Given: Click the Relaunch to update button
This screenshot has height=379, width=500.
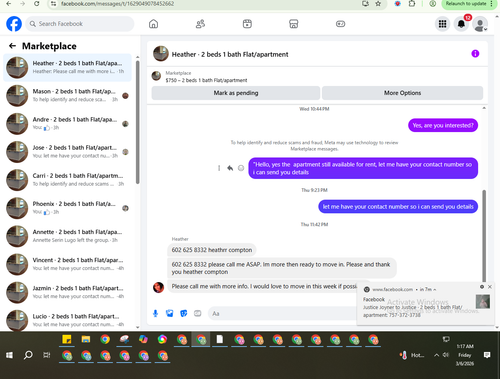Looking at the screenshot, I should click(468, 4).
